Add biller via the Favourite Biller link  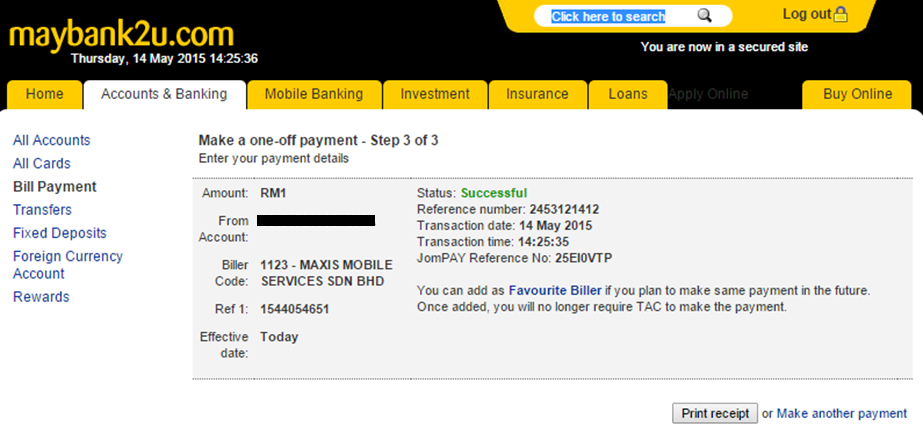[555, 291]
